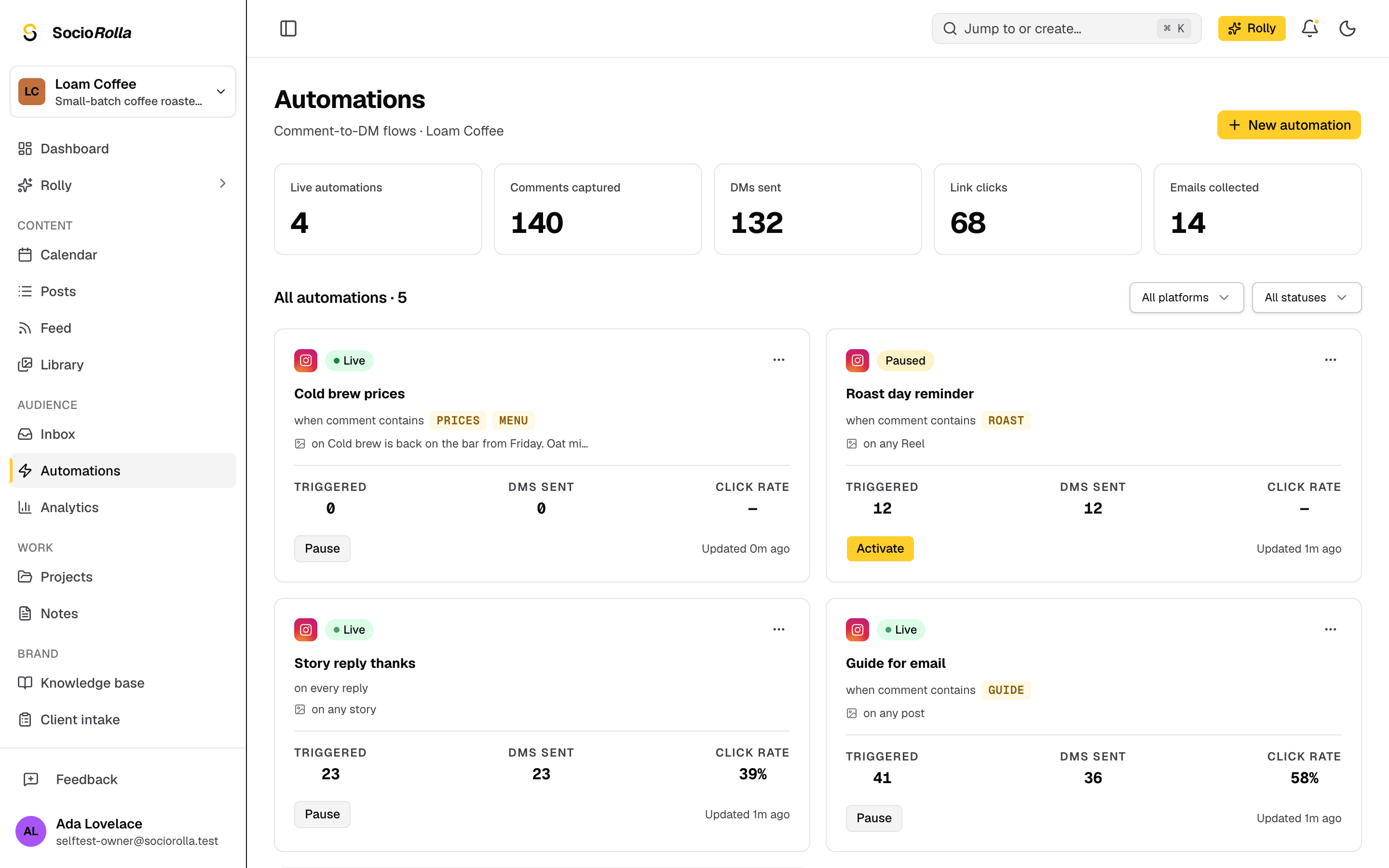Click the Rolly assistant button in the top bar
The width and height of the screenshot is (1389, 868).
[x=1251, y=29]
